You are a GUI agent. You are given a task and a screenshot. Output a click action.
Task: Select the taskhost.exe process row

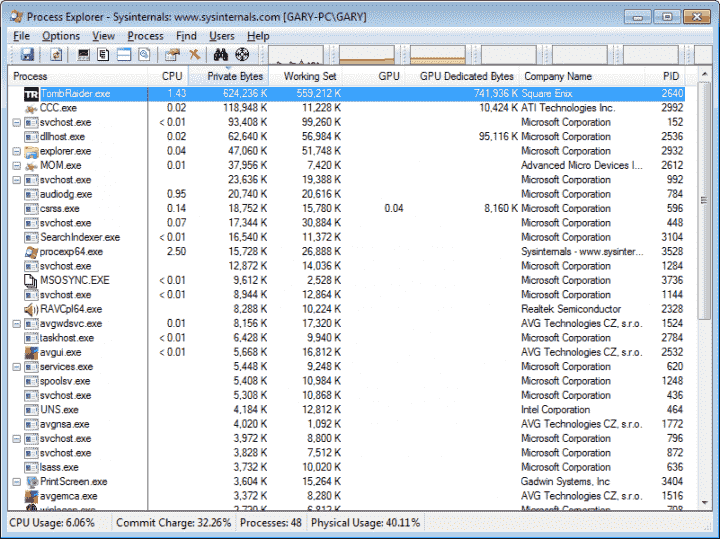point(347,338)
